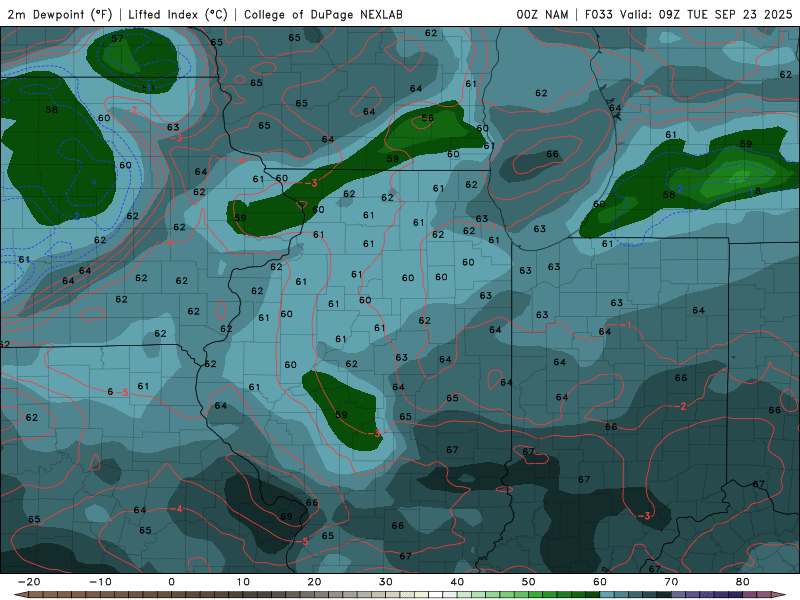This screenshot has height=600, width=800.
Task: Click the 10 label on the color scale
Action: pos(243,582)
